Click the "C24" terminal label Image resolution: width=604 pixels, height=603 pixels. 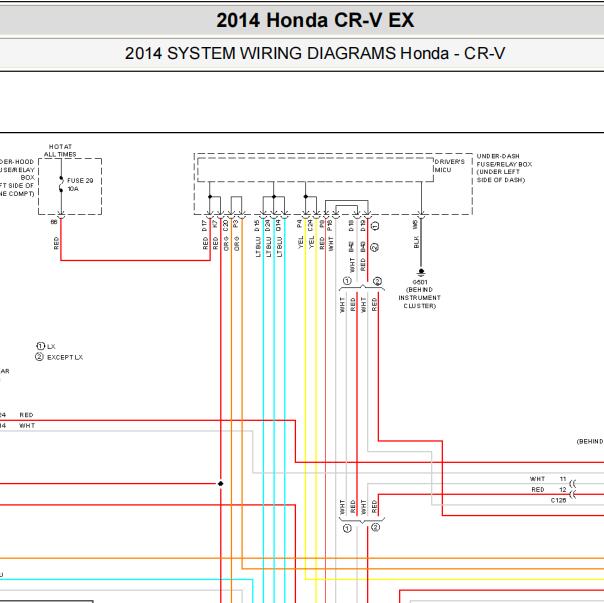pyautogui.click(x=310, y=225)
